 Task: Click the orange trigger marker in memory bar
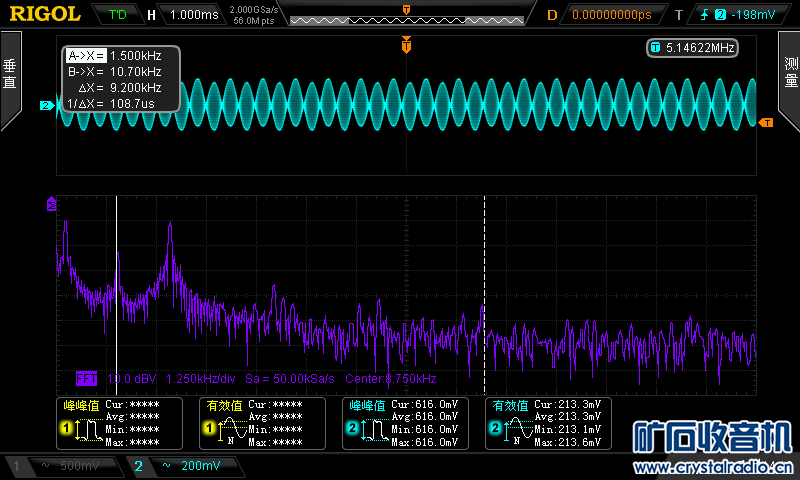[407, 9]
